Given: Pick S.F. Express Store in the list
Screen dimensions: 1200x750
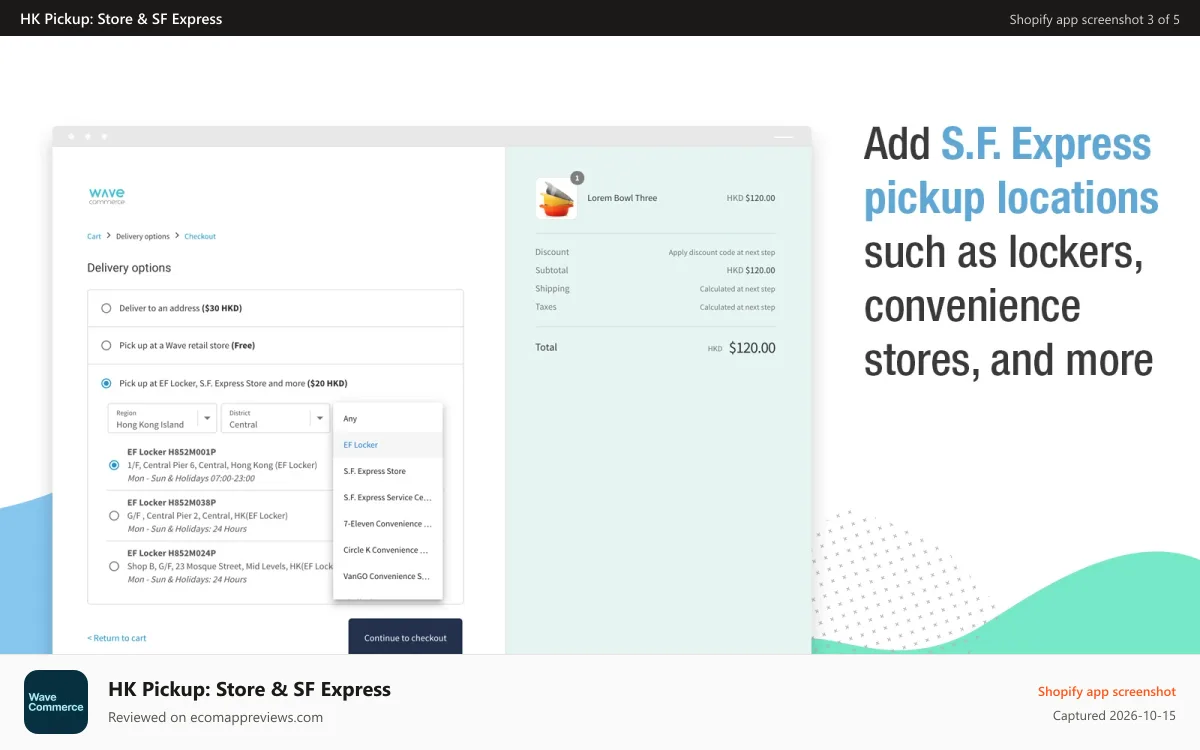Looking at the screenshot, I should coord(388,471).
